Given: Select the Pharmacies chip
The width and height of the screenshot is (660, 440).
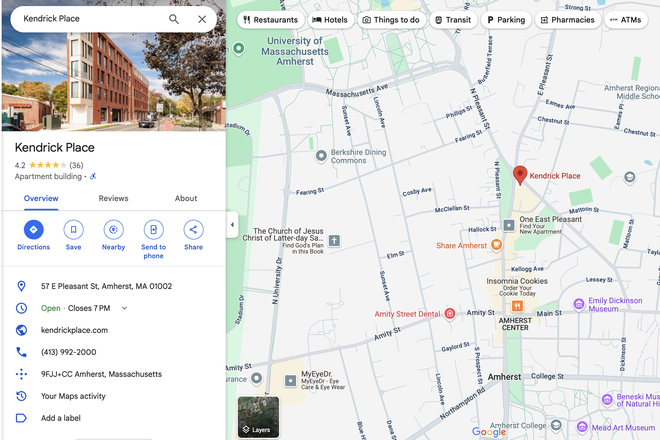Looking at the screenshot, I should [567, 20].
